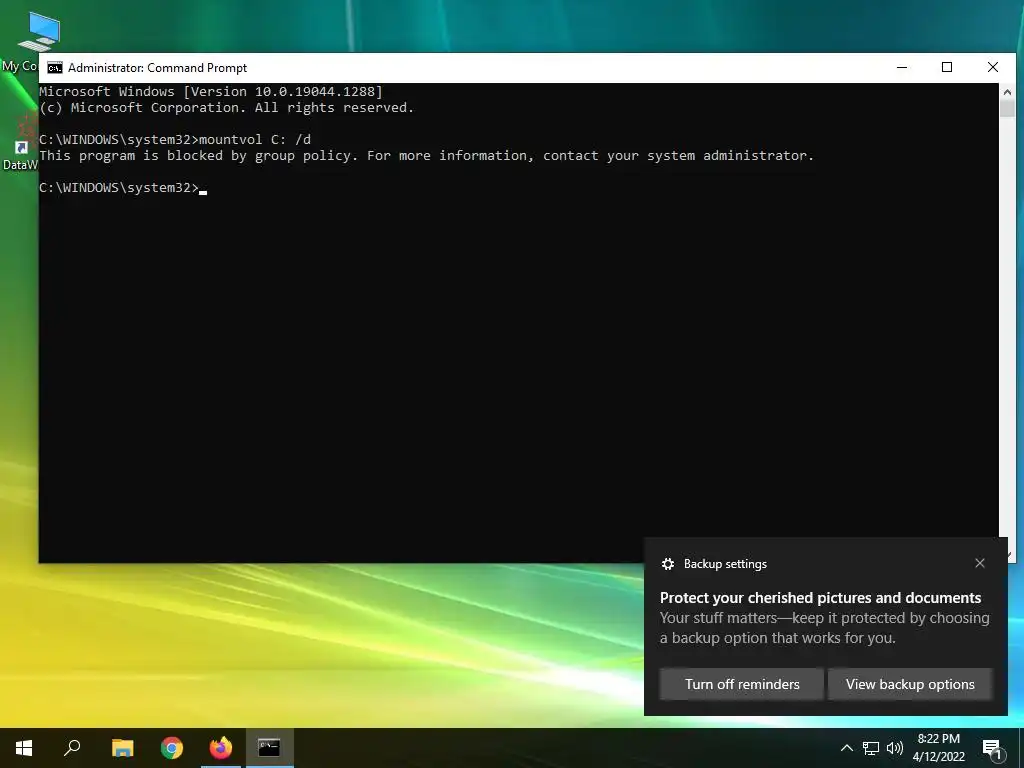This screenshot has height=768, width=1024.
Task: Click Turn off reminders button
Action: 742,684
